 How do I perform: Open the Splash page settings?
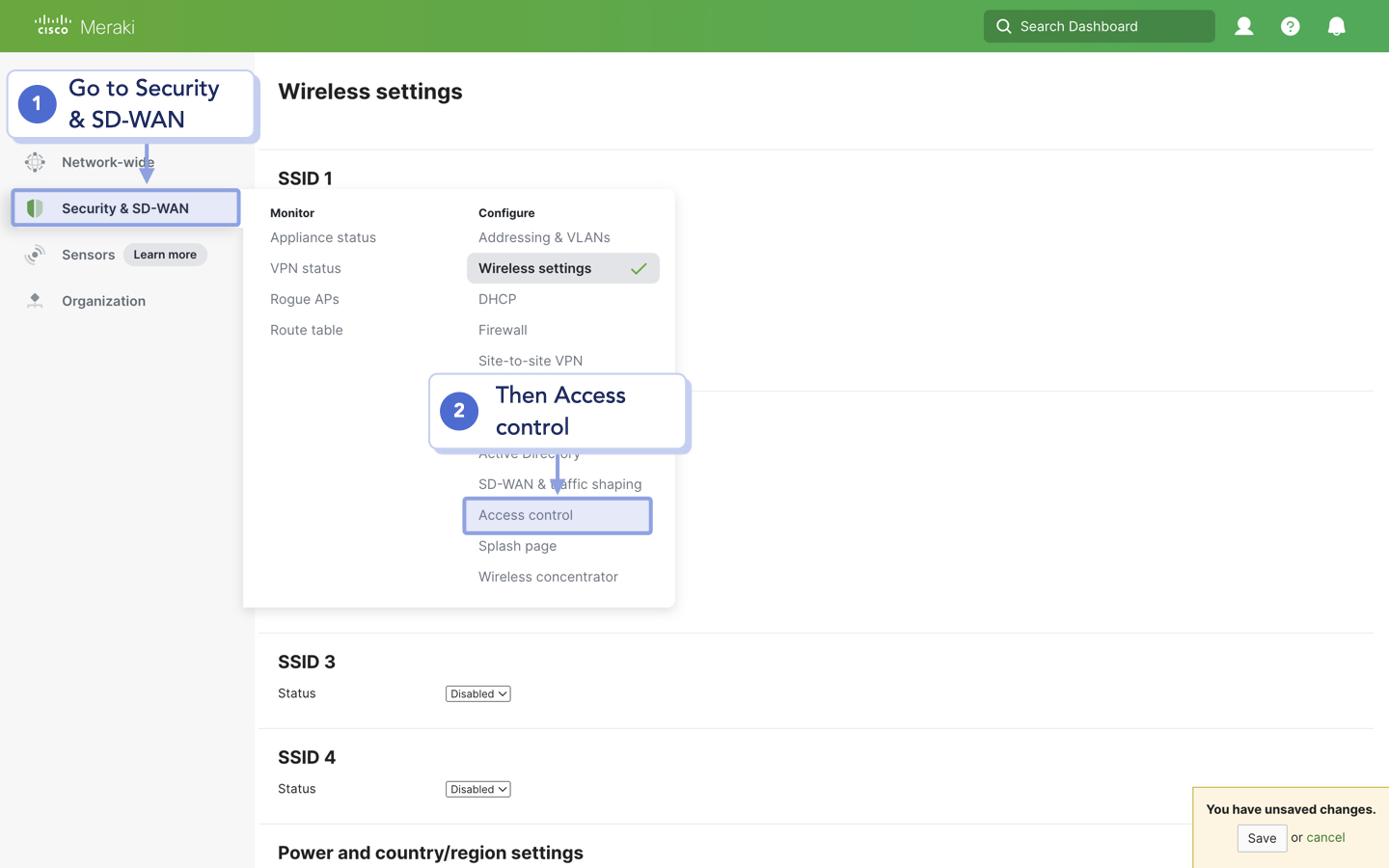[517, 546]
